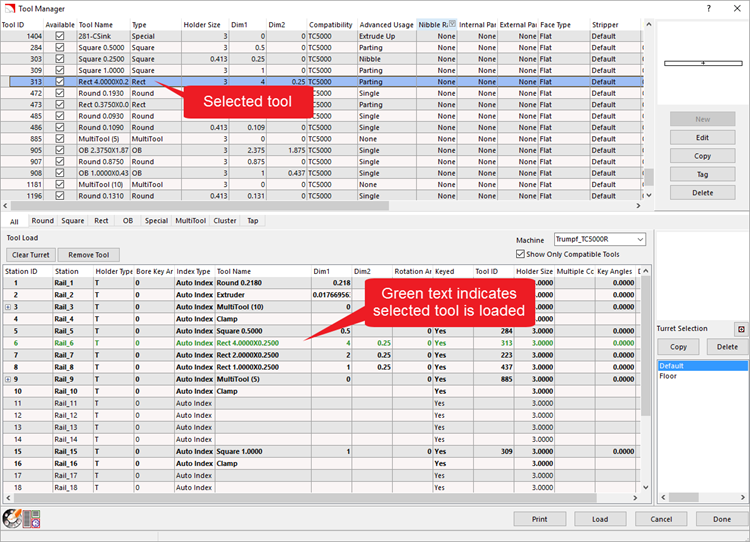Toggle Available checkbox for tool 313
The width and height of the screenshot is (750, 542).
tap(60, 82)
